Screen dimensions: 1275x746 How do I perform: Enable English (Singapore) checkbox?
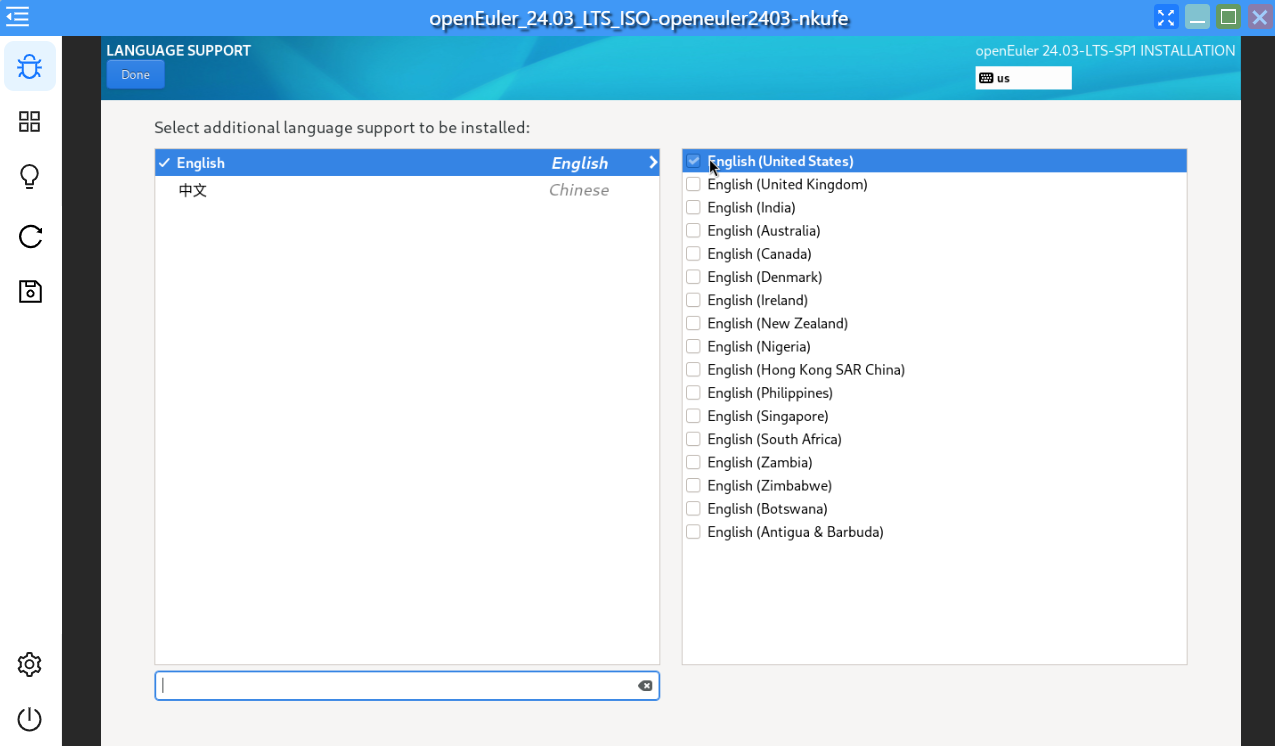coord(693,416)
